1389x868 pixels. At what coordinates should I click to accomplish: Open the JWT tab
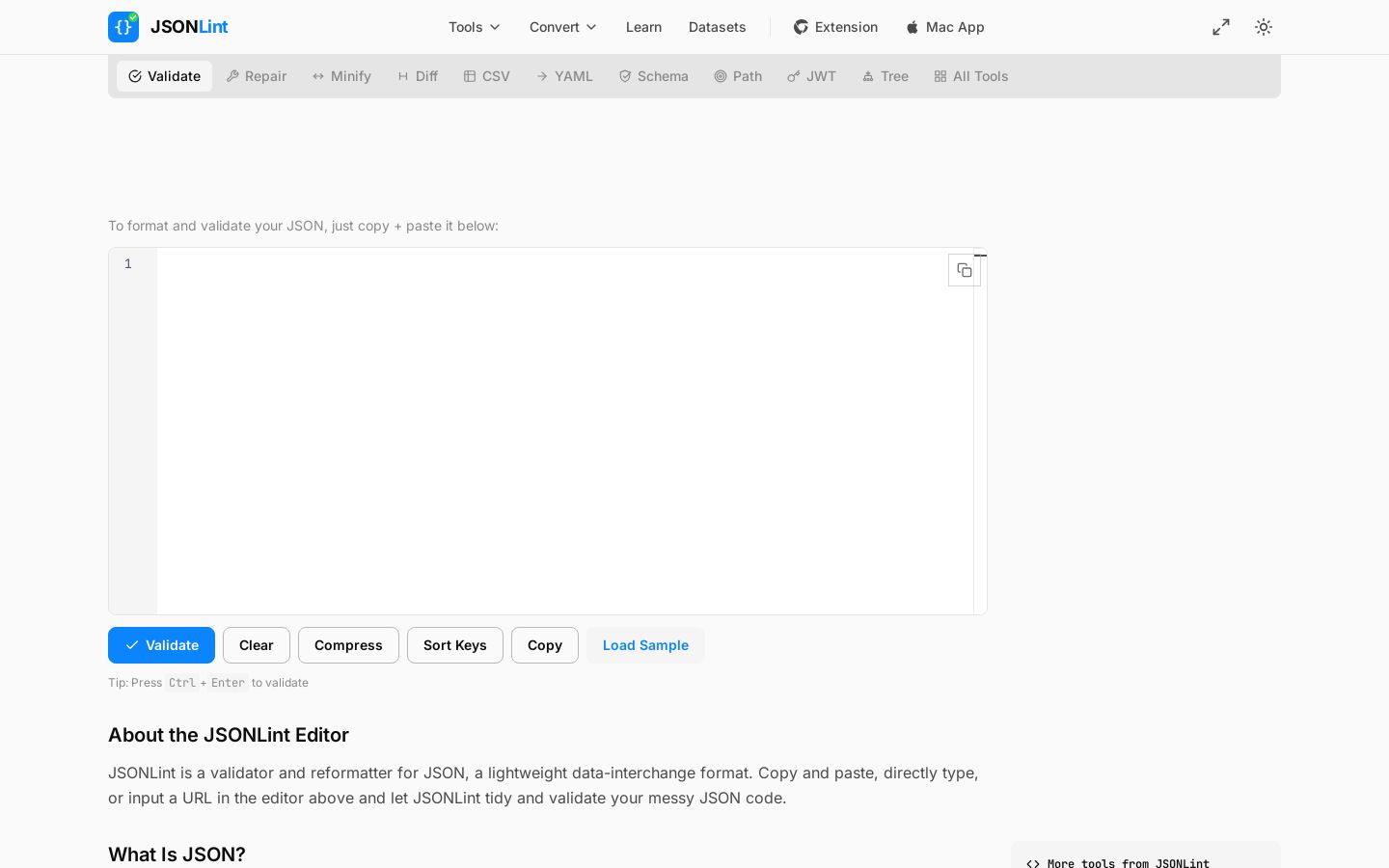coord(811,76)
